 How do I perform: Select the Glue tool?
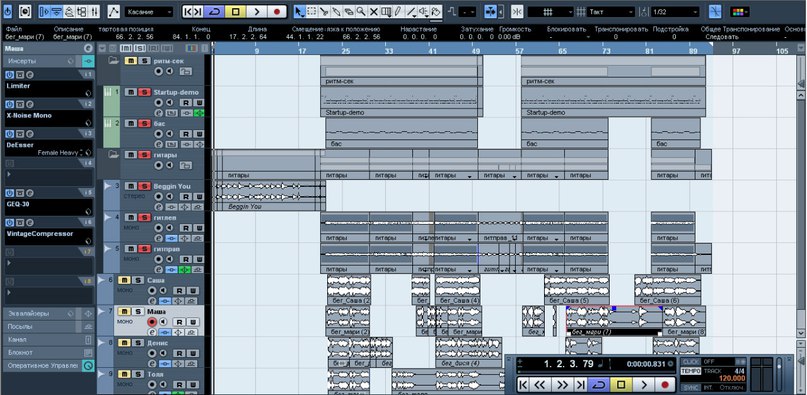[x=337, y=11]
